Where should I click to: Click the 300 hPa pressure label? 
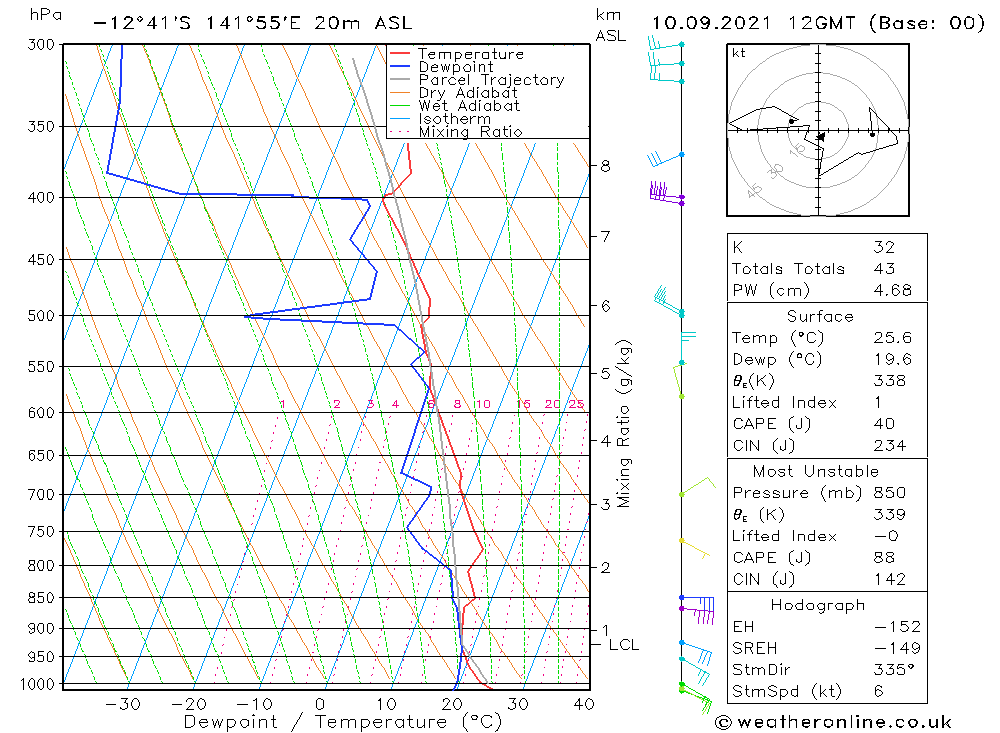[41, 45]
